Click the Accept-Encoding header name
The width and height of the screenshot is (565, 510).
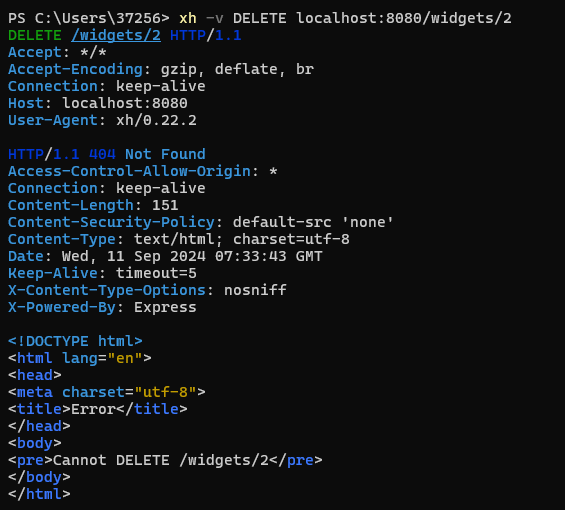[75, 69]
